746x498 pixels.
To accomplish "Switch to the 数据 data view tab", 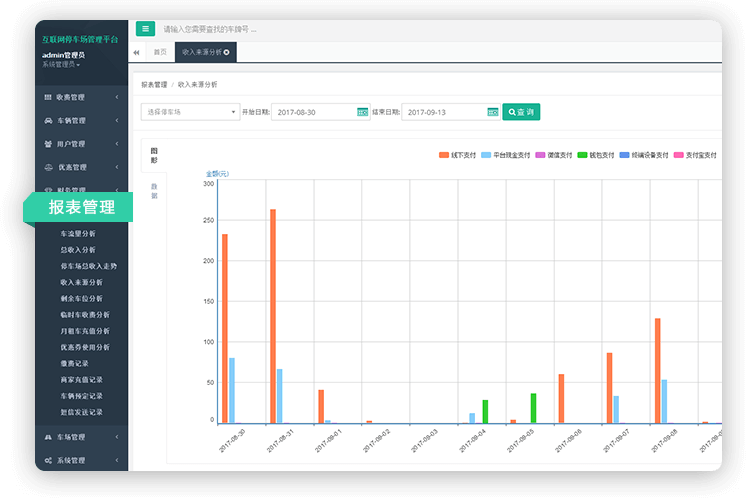I will [154, 191].
